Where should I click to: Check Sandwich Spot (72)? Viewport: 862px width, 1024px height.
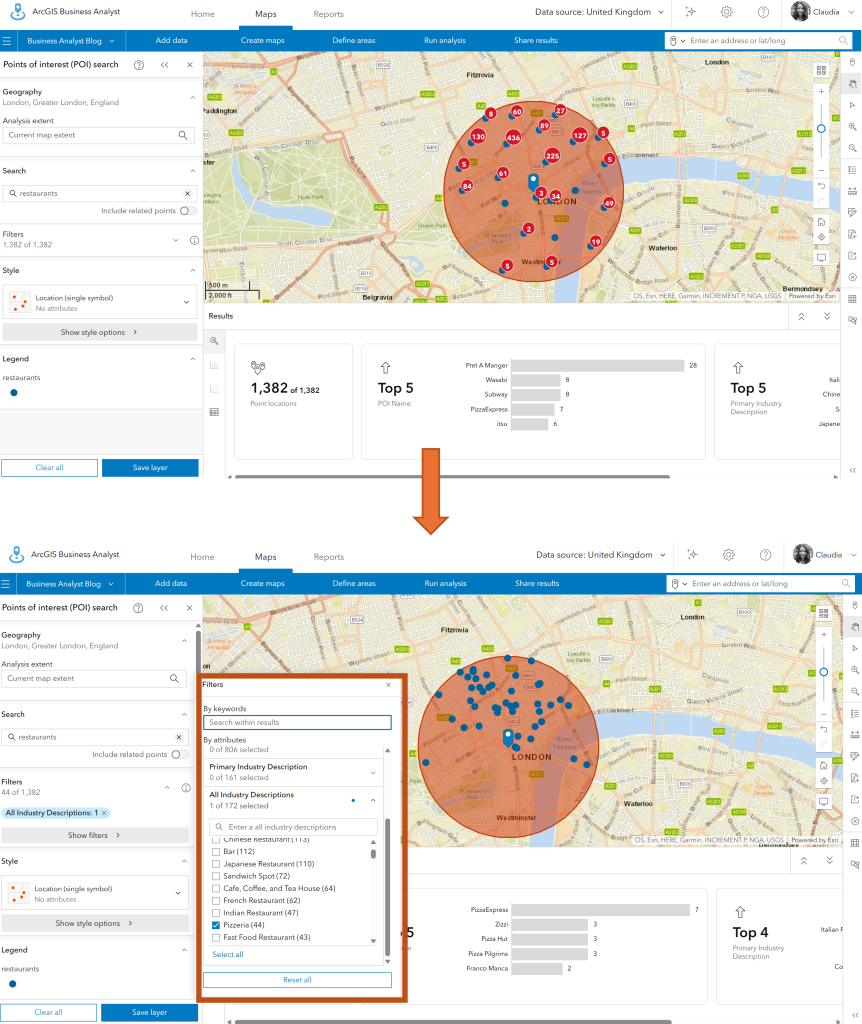coord(216,876)
